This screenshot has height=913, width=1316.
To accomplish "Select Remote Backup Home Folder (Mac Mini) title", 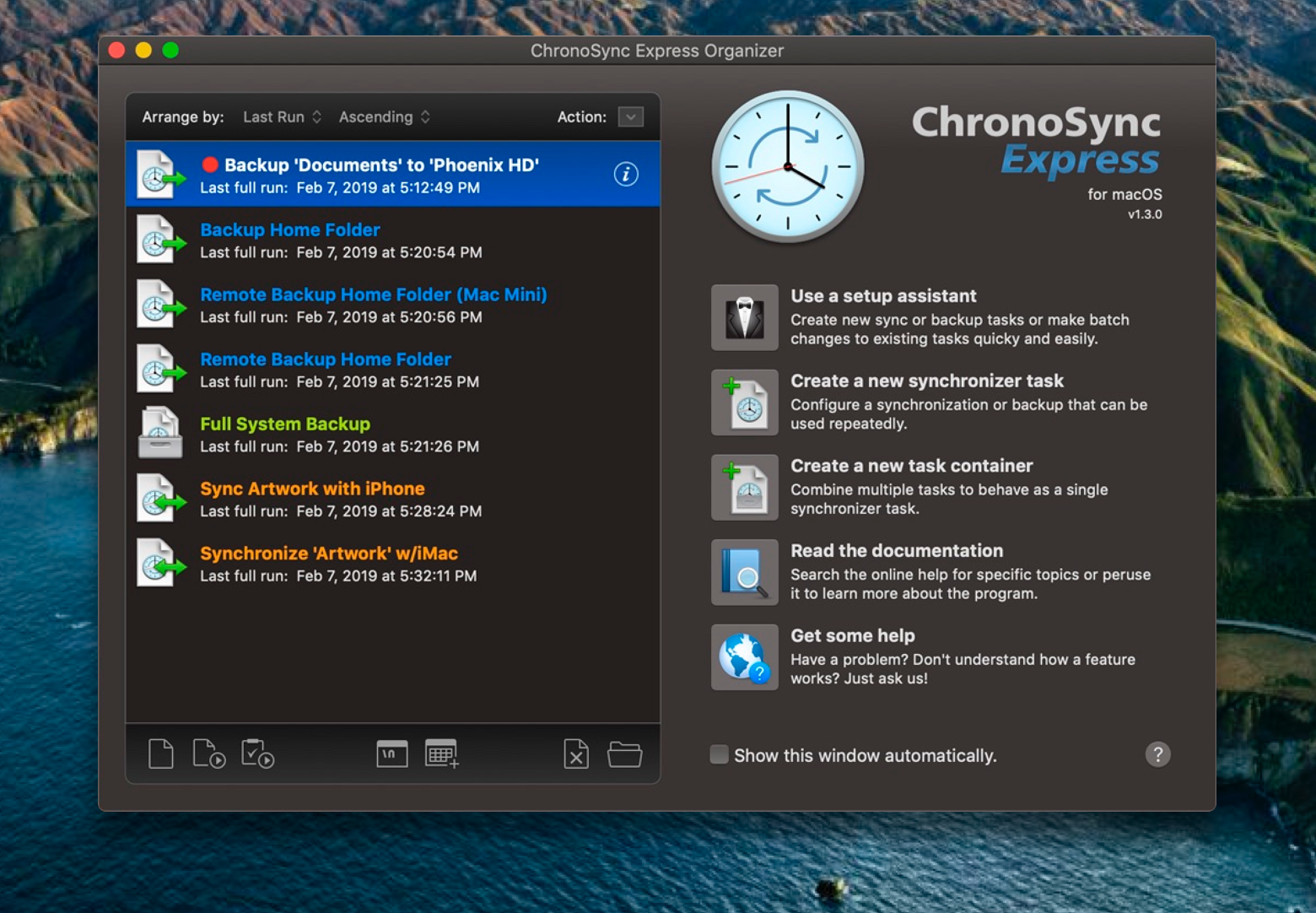I will [x=374, y=294].
